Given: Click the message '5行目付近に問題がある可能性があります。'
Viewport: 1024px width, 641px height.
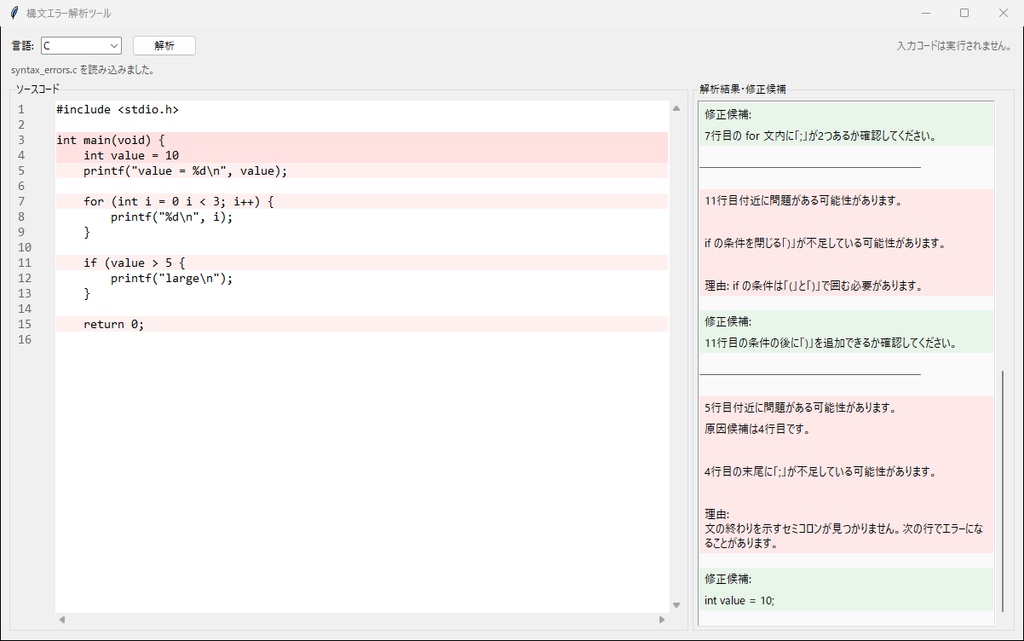Looking at the screenshot, I should click(x=800, y=407).
